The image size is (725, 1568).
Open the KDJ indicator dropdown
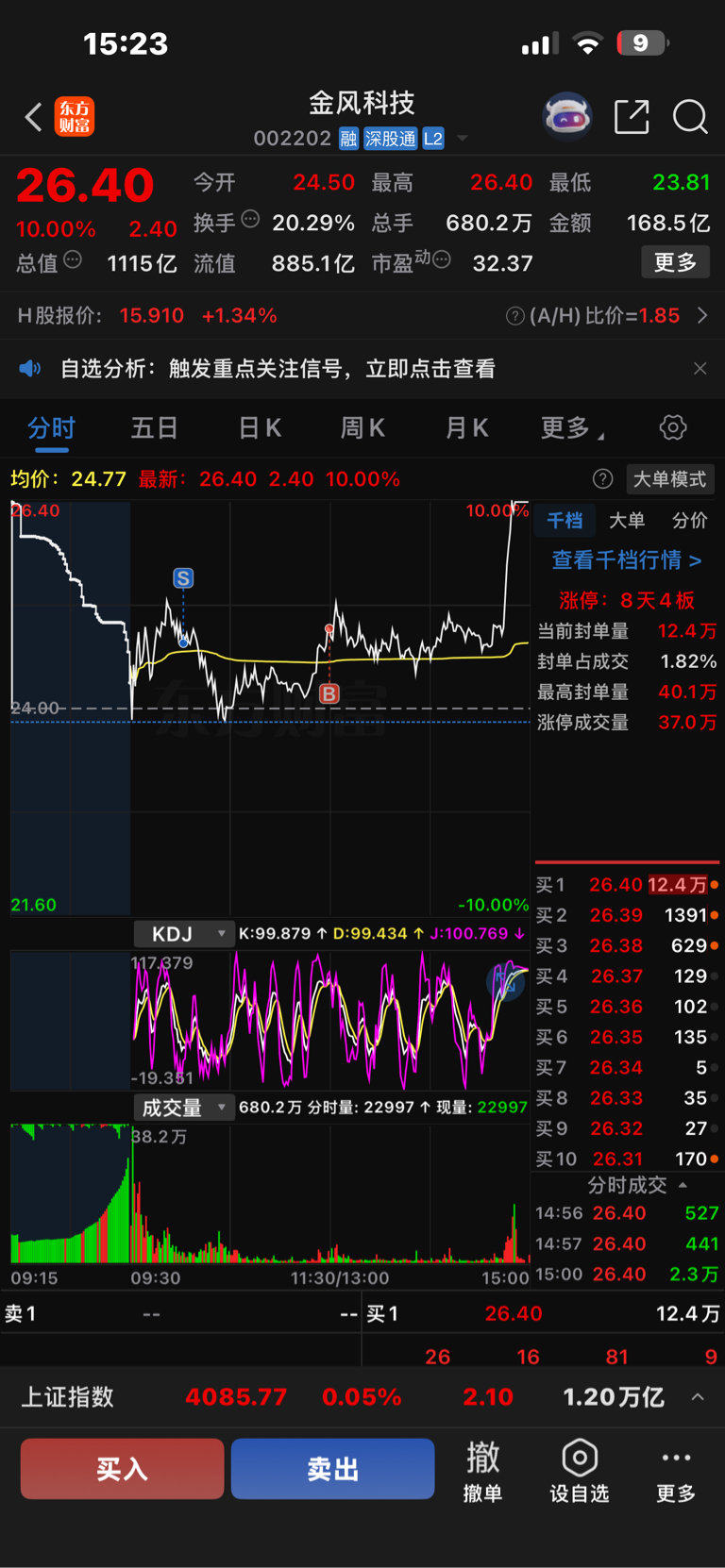(x=183, y=934)
